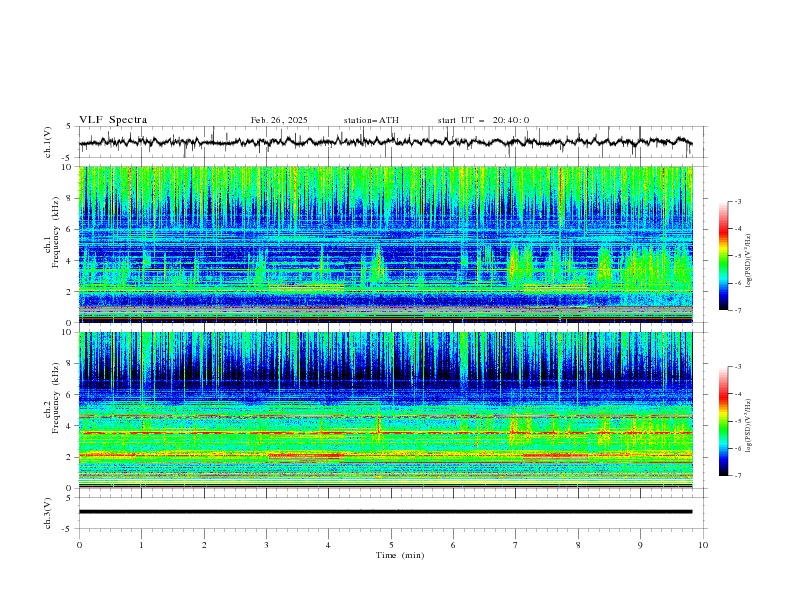The image size is (792, 612).
Task: Click time axis tick label '1'
Action: coord(141,545)
